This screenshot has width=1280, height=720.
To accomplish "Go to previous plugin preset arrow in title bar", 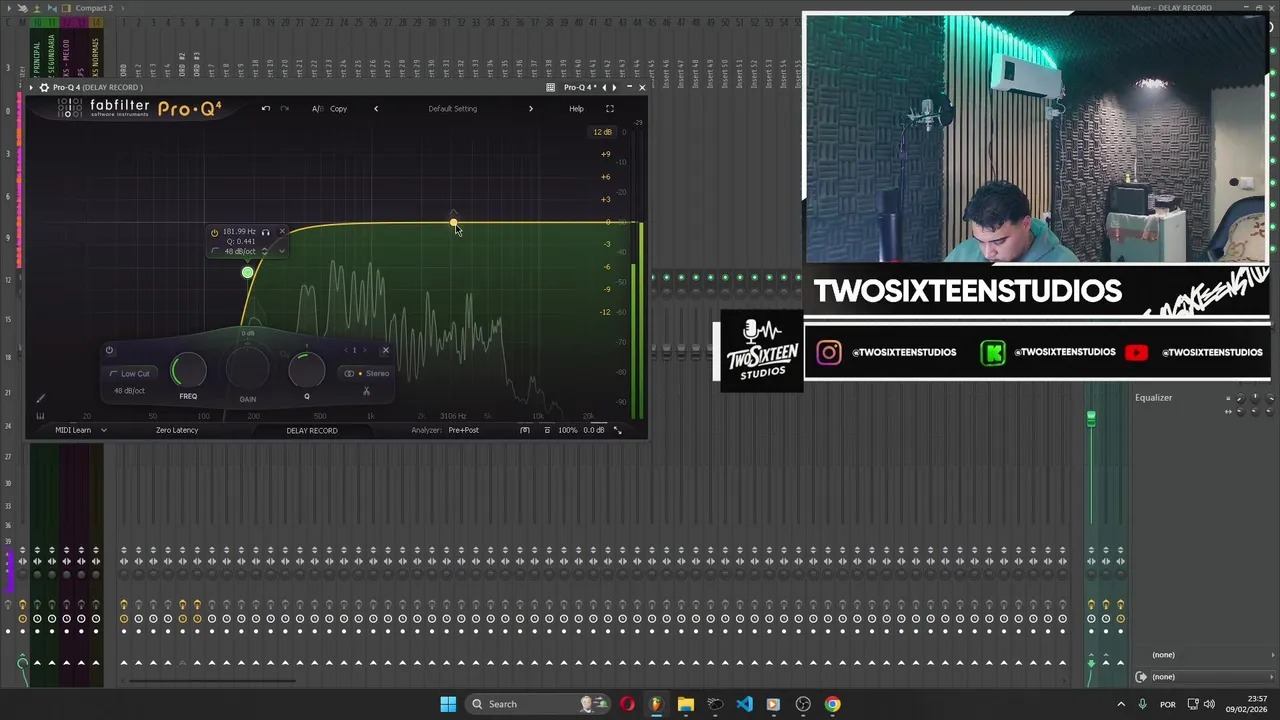I will 603,87.
